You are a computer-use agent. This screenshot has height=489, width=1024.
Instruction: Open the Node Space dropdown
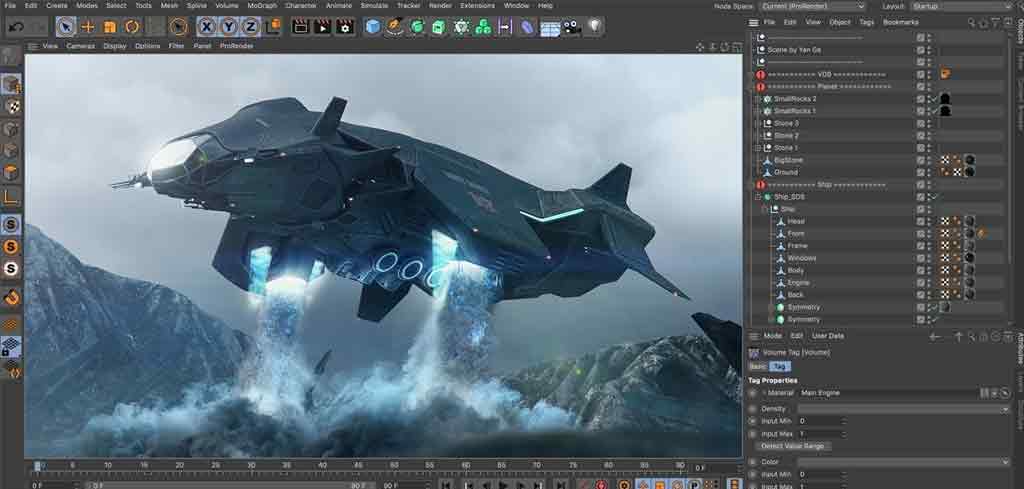point(812,6)
